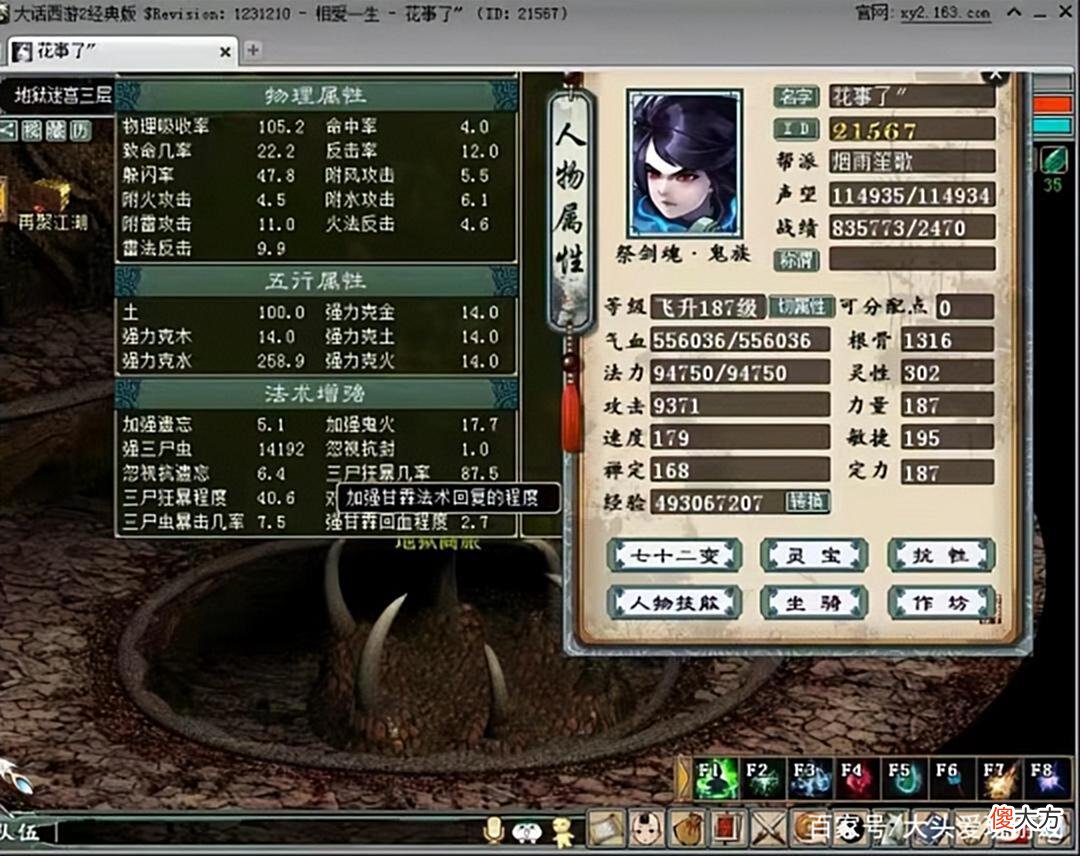Activate the F6 skill shortcut slot

tap(952, 779)
